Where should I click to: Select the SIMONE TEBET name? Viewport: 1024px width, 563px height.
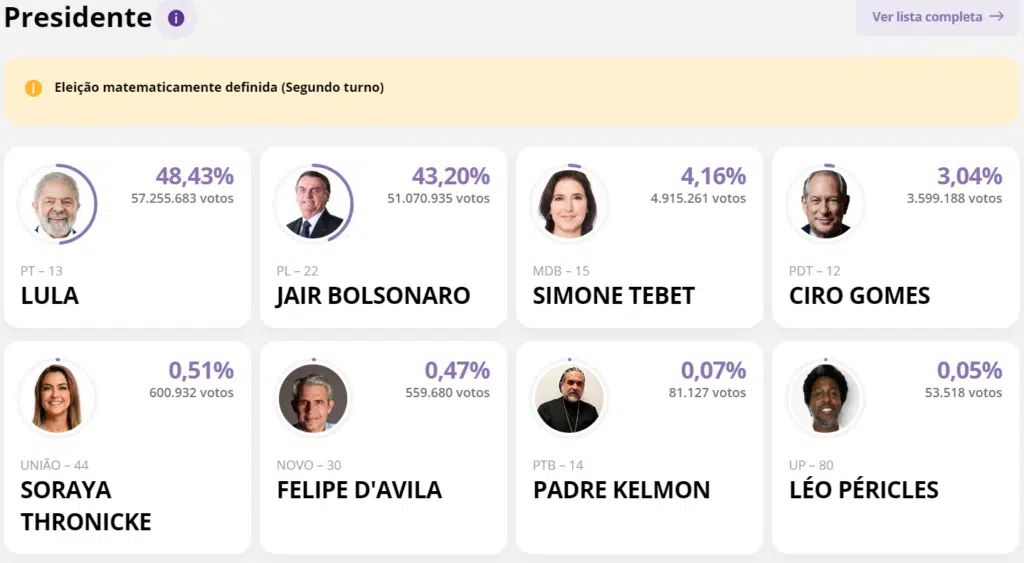pos(613,296)
